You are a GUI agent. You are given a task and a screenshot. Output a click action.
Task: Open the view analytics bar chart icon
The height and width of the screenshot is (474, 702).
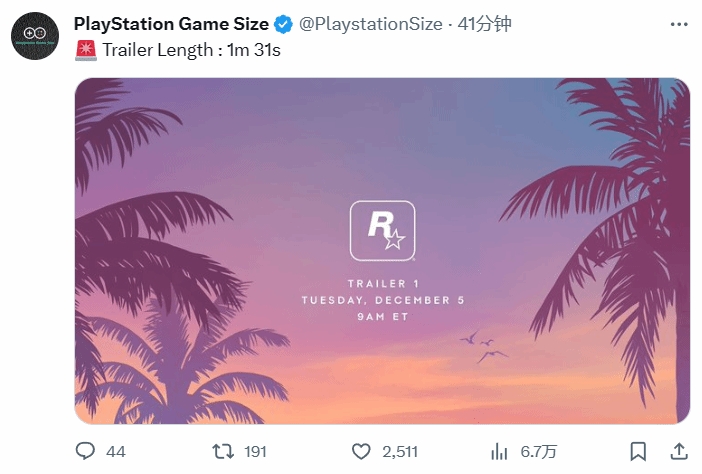(500, 451)
